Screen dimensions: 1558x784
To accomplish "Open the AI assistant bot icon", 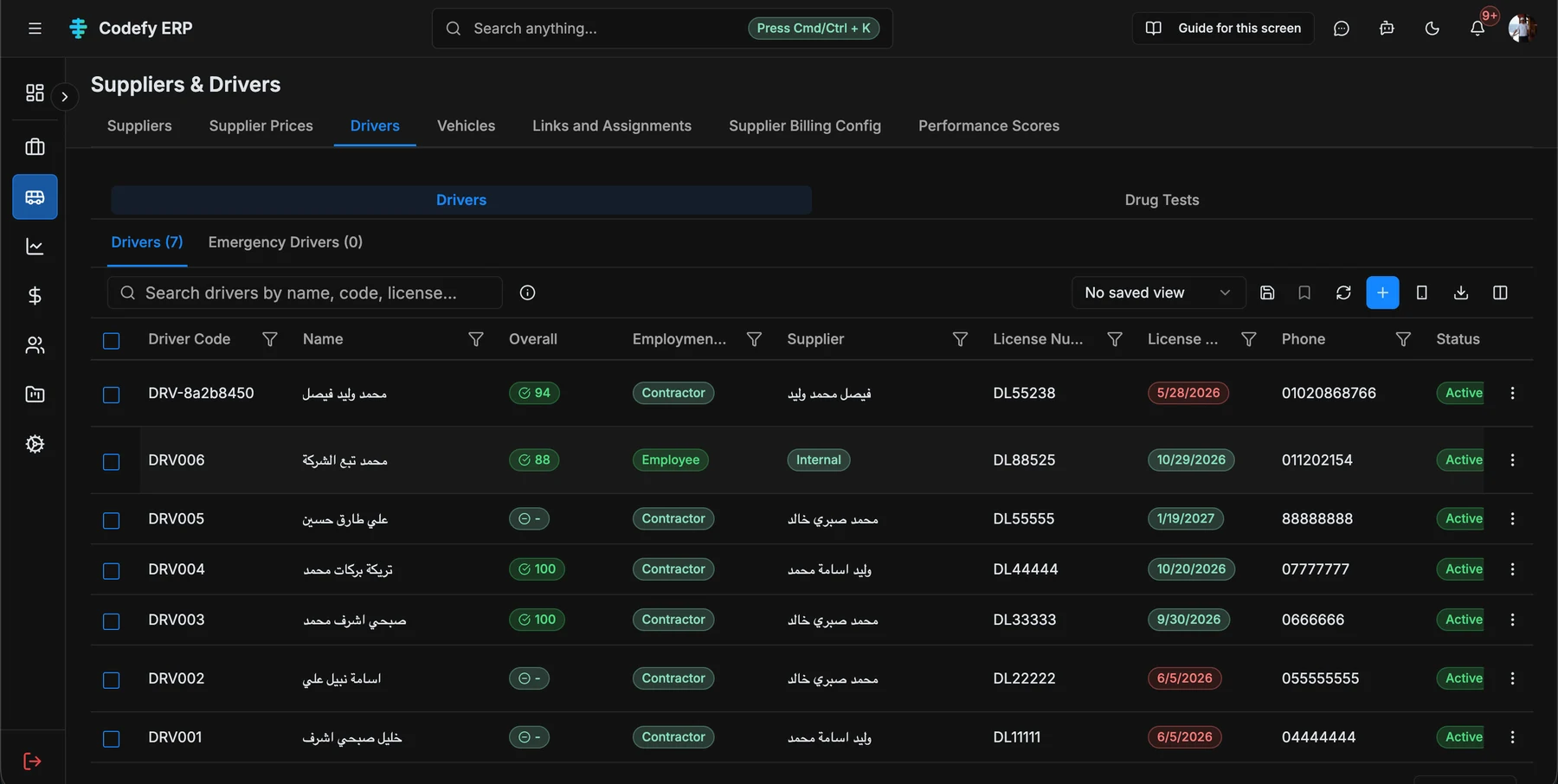I will click(1387, 29).
